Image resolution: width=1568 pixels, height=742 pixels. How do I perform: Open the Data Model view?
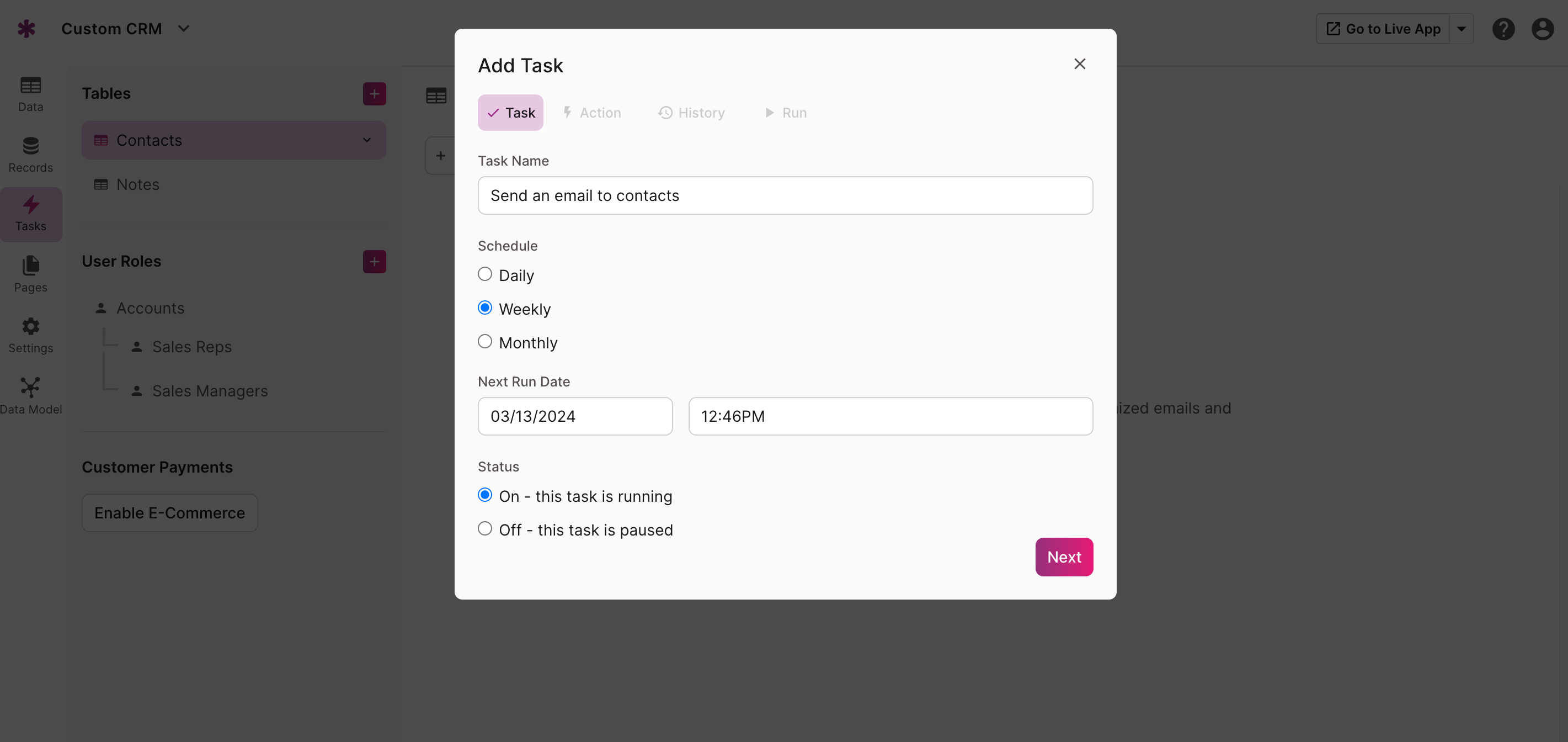pos(30,396)
